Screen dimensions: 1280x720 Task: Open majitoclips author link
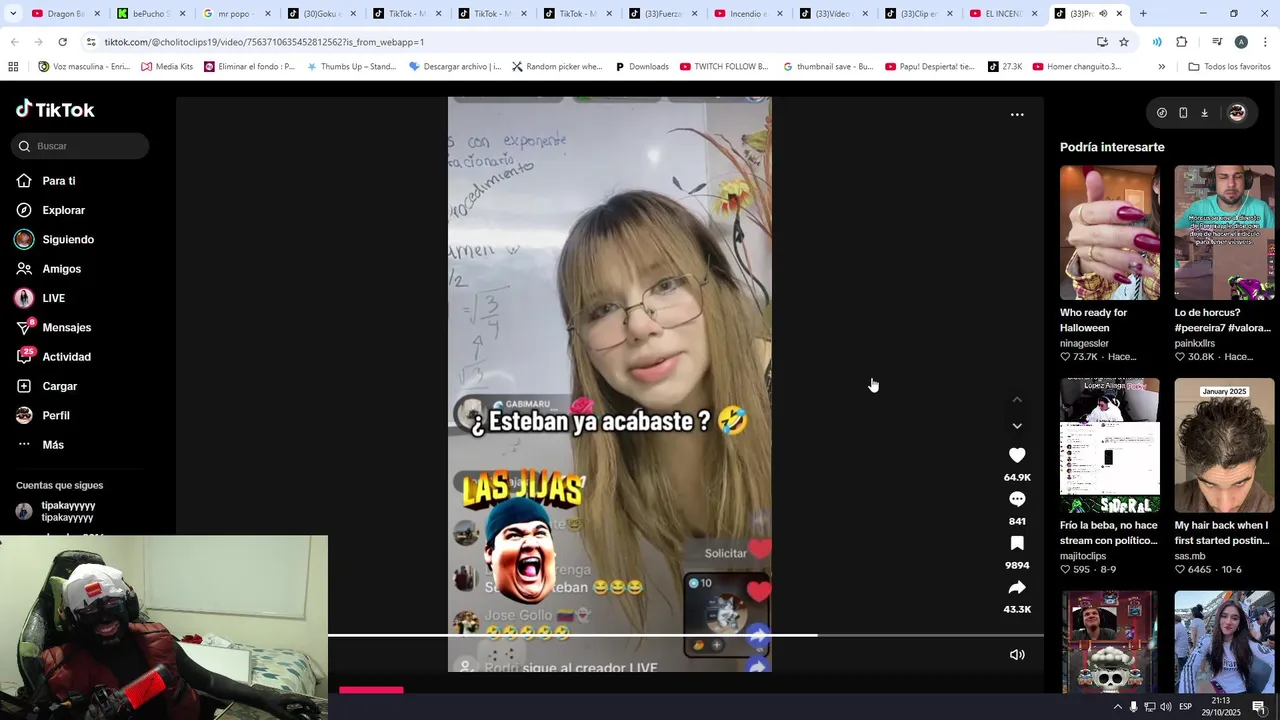[x=1083, y=556]
